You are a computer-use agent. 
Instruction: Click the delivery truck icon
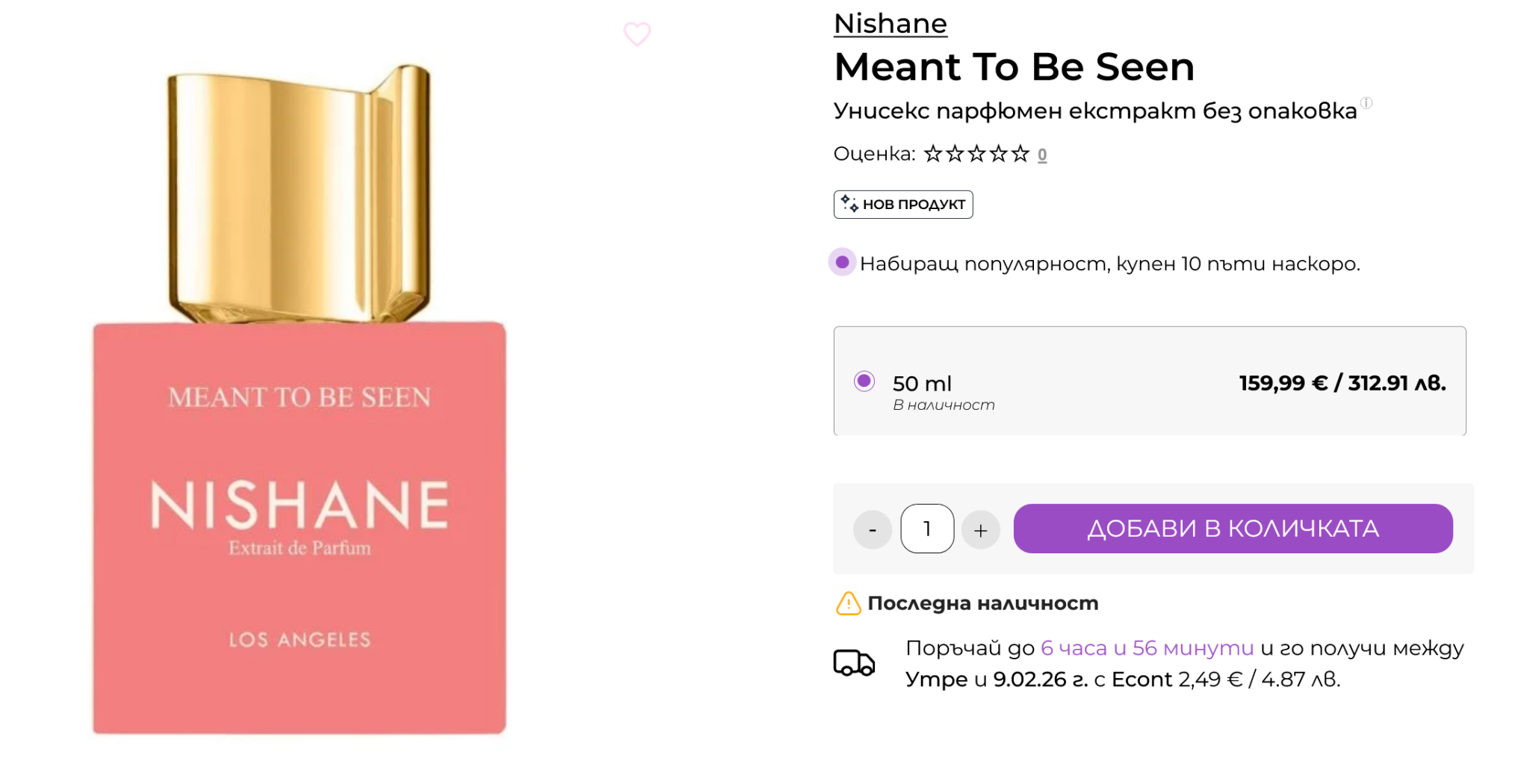pyautogui.click(x=854, y=663)
